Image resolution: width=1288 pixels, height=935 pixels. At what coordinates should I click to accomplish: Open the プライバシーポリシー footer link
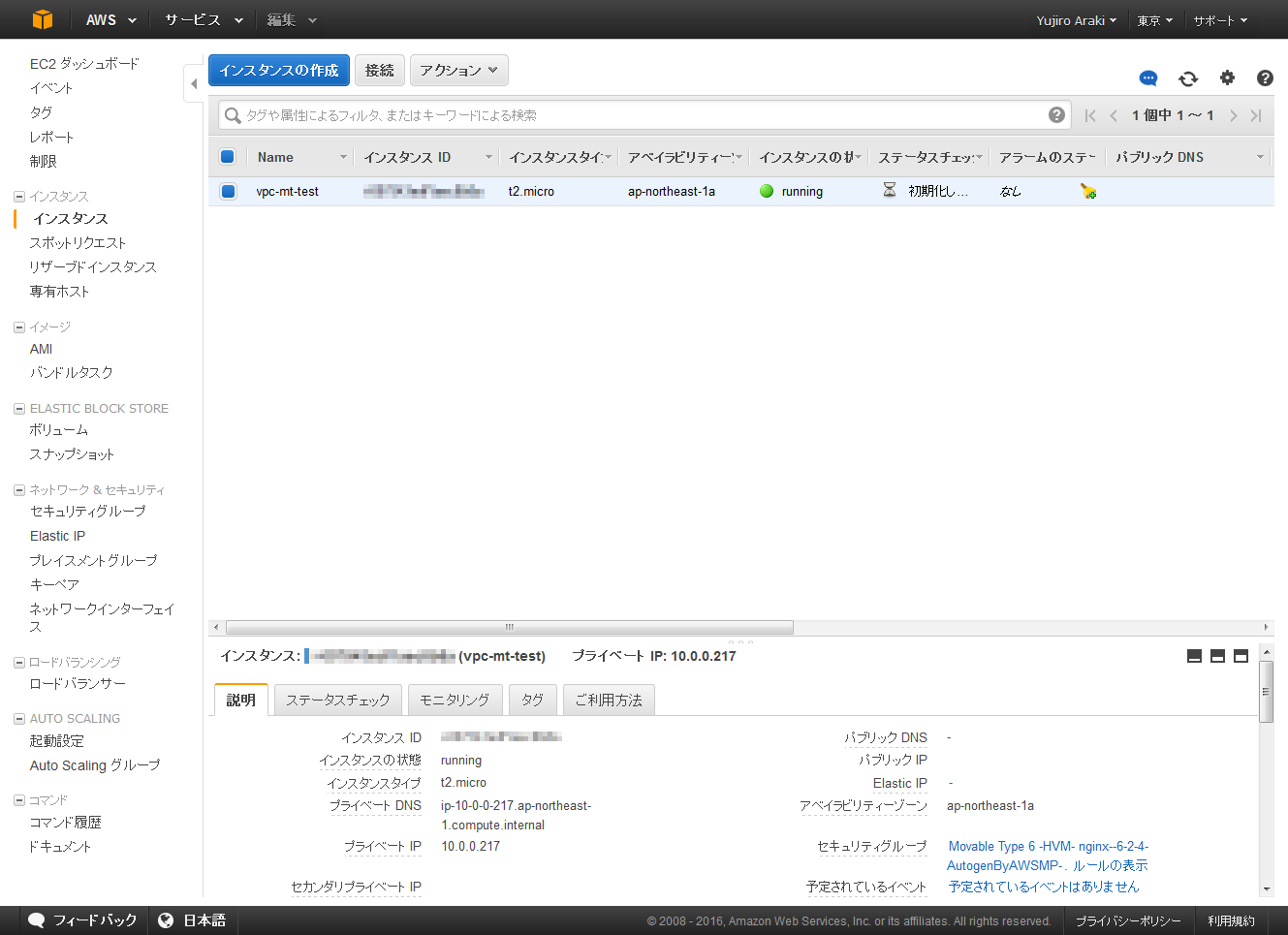[1128, 921]
